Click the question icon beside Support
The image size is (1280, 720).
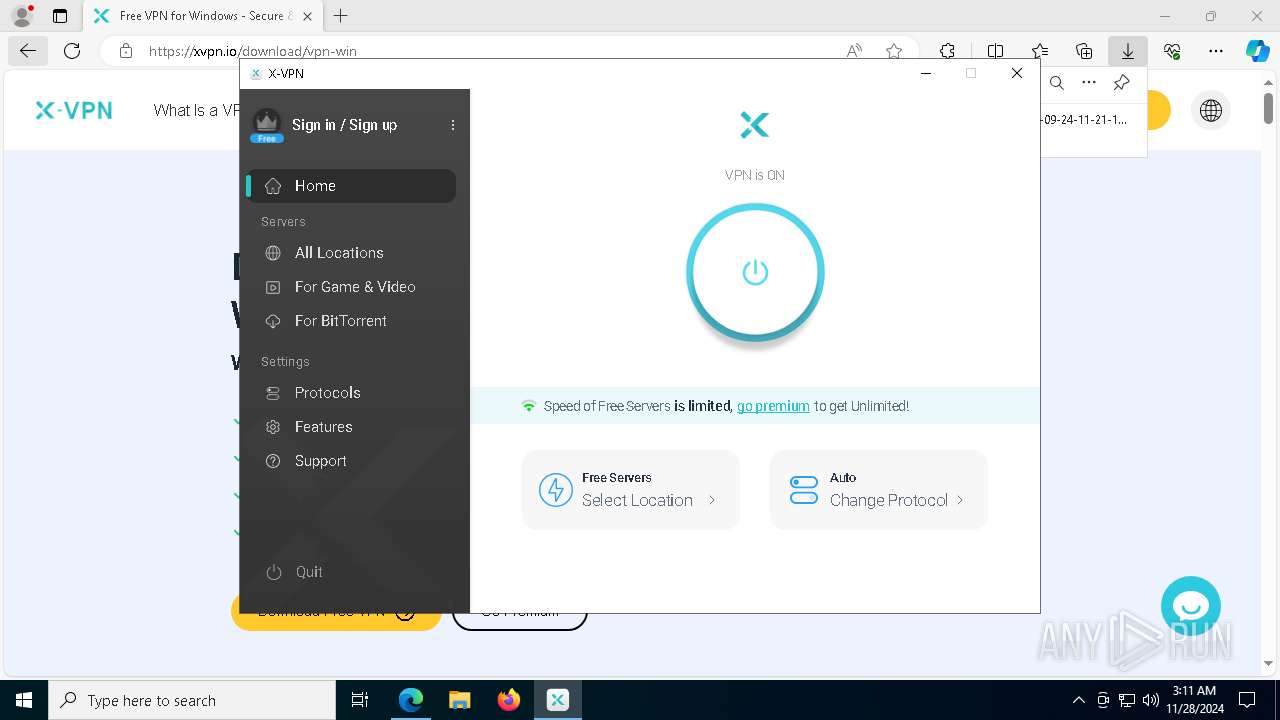pos(273,461)
